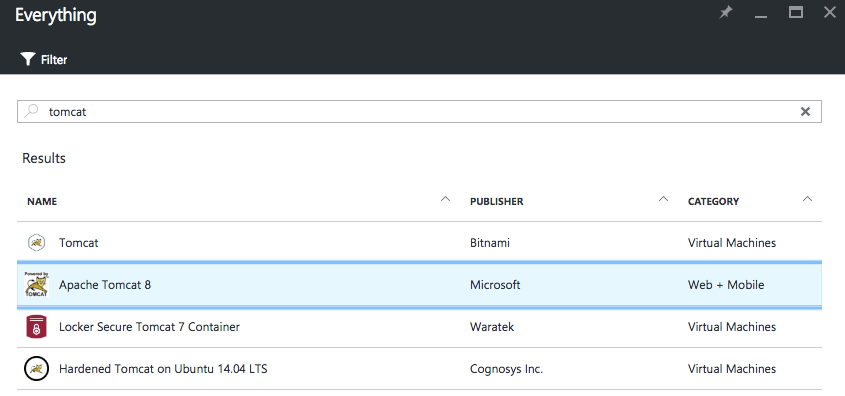Click Virtual Machines in the Tomcat row
The image size is (845, 396).
[x=732, y=243]
